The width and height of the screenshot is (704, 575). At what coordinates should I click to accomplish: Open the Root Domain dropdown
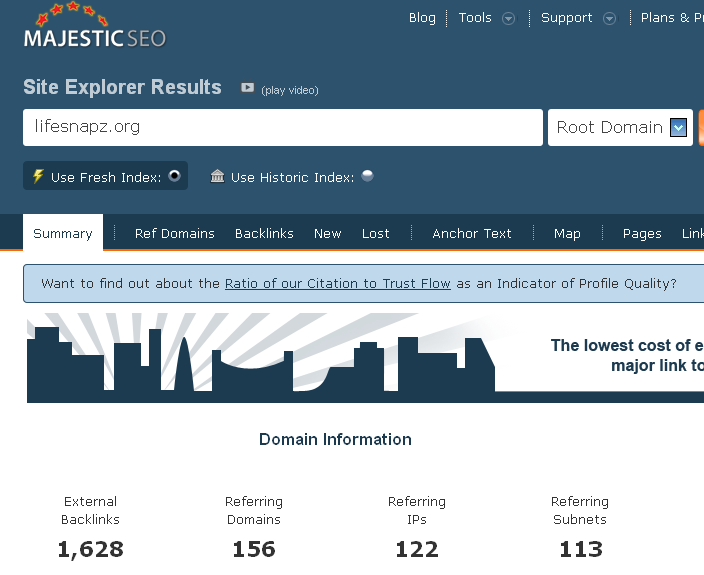678,128
